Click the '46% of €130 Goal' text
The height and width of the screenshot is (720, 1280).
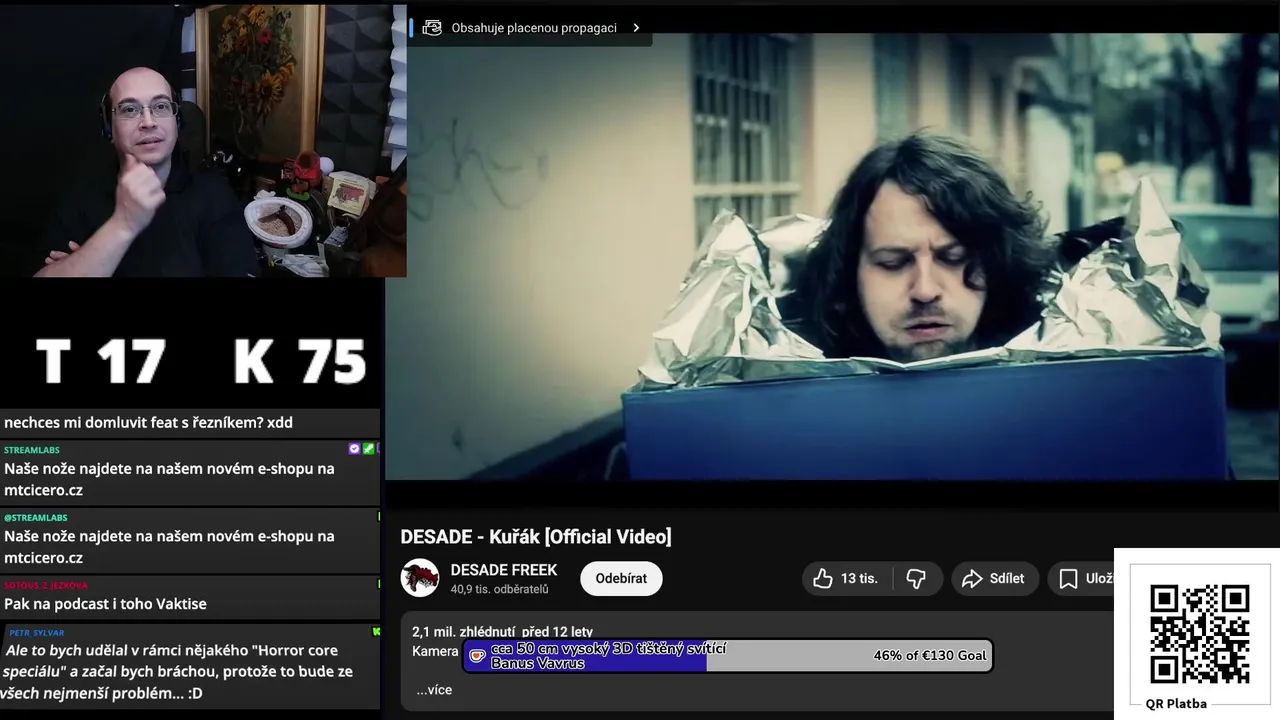coord(930,656)
